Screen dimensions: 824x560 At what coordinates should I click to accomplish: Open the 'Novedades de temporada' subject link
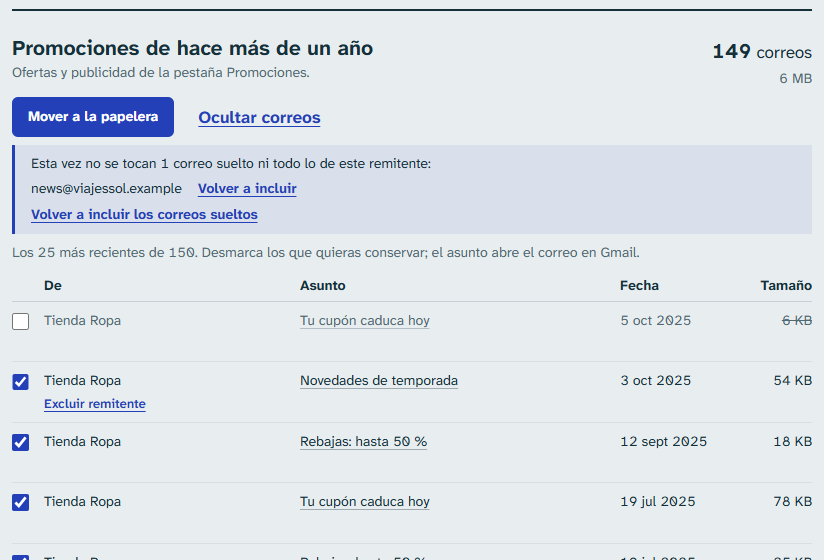[379, 380]
